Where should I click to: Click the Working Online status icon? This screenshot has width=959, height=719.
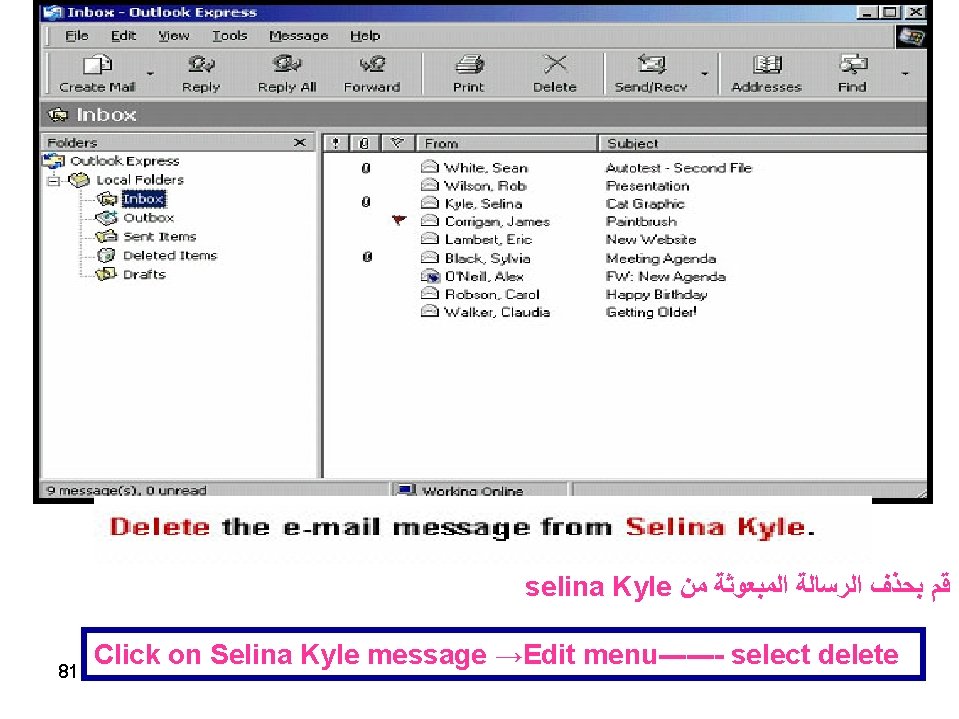coord(407,490)
